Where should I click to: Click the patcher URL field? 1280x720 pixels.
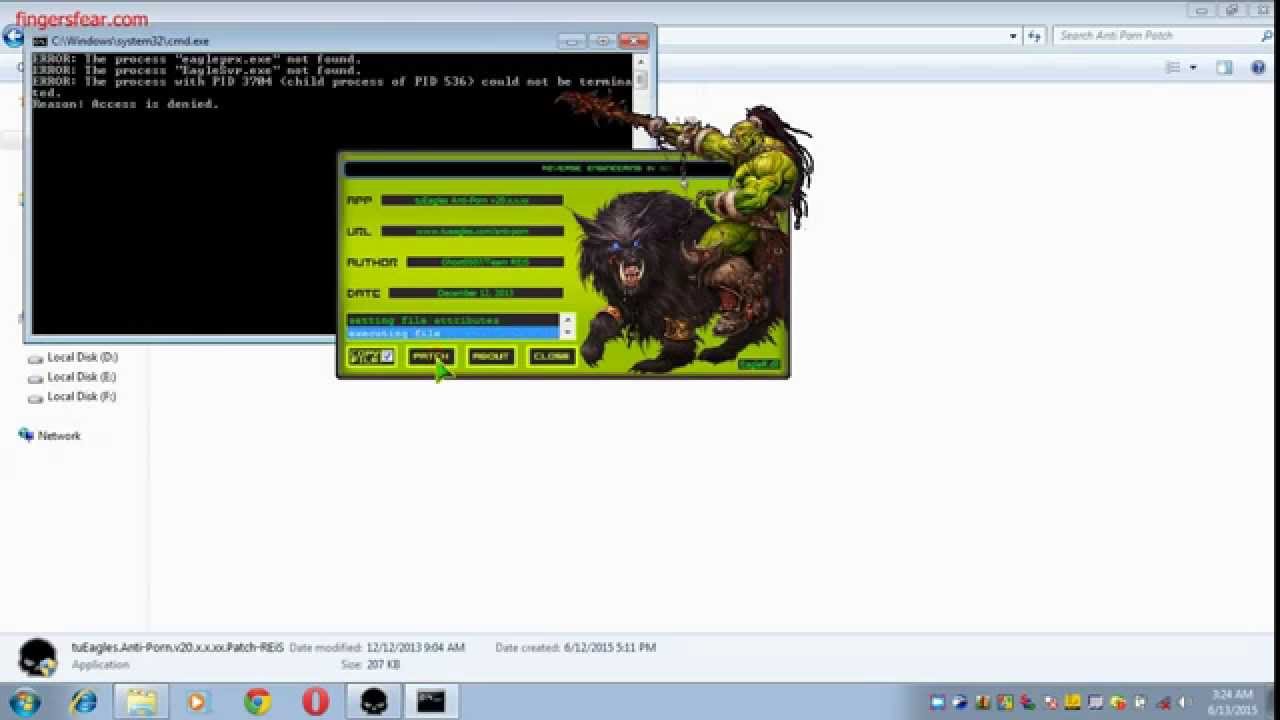pos(472,231)
